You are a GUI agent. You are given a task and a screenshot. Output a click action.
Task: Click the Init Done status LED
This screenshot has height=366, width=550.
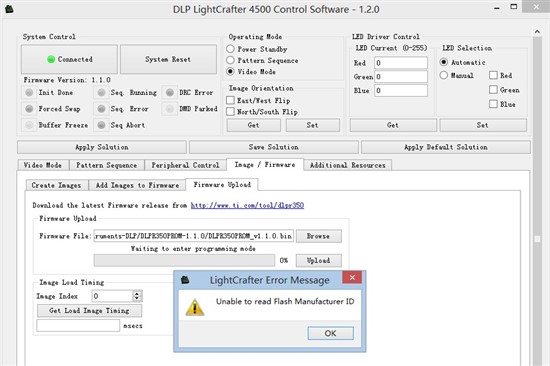[29, 92]
